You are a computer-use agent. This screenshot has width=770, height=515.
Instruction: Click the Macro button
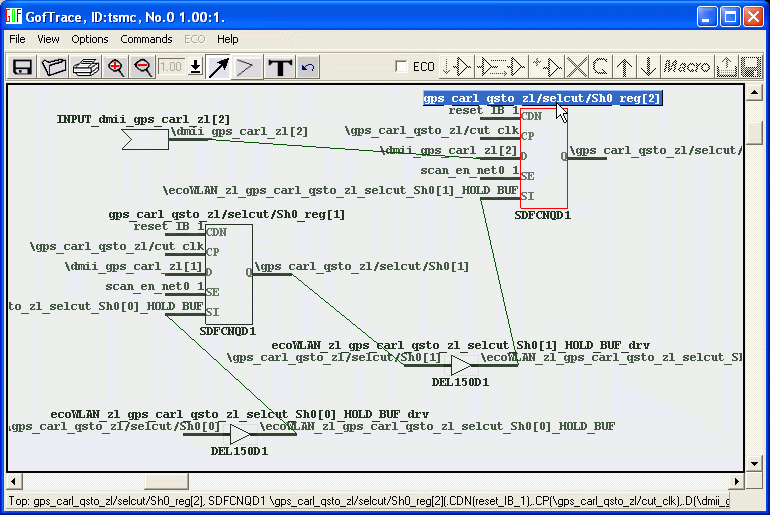coord(687,67)
